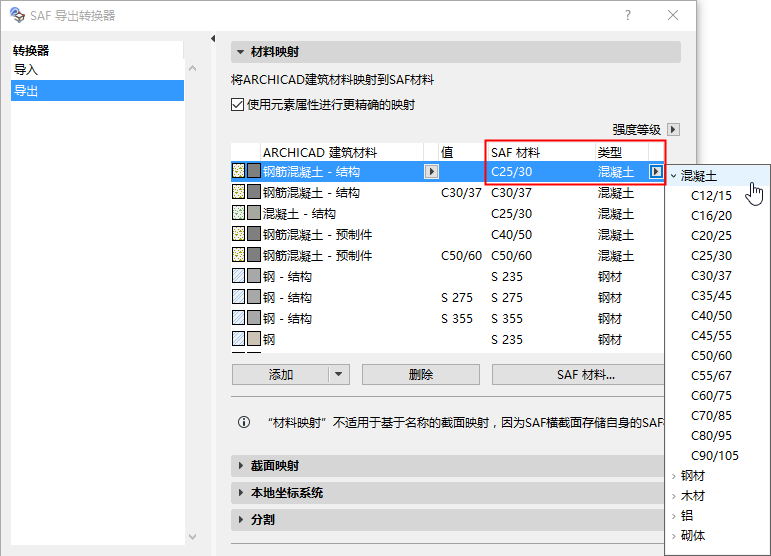
Task: Expand the 截面映射 section
Action: point(240,466)
